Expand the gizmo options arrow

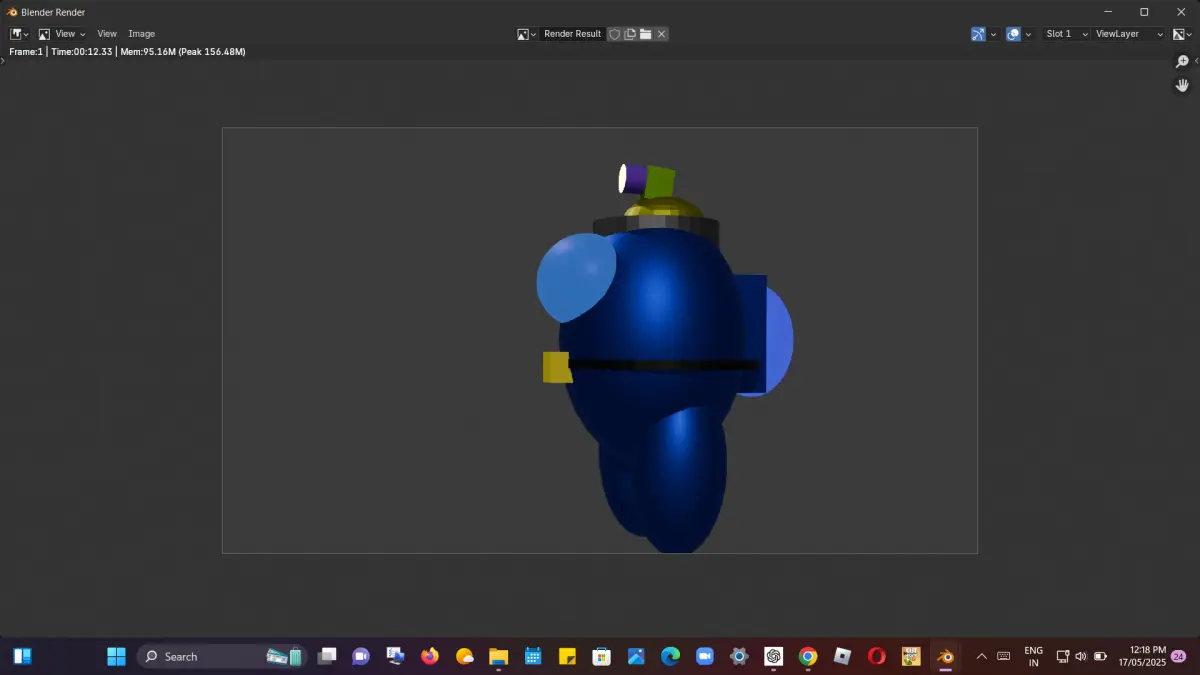click(x=993, y=34)
